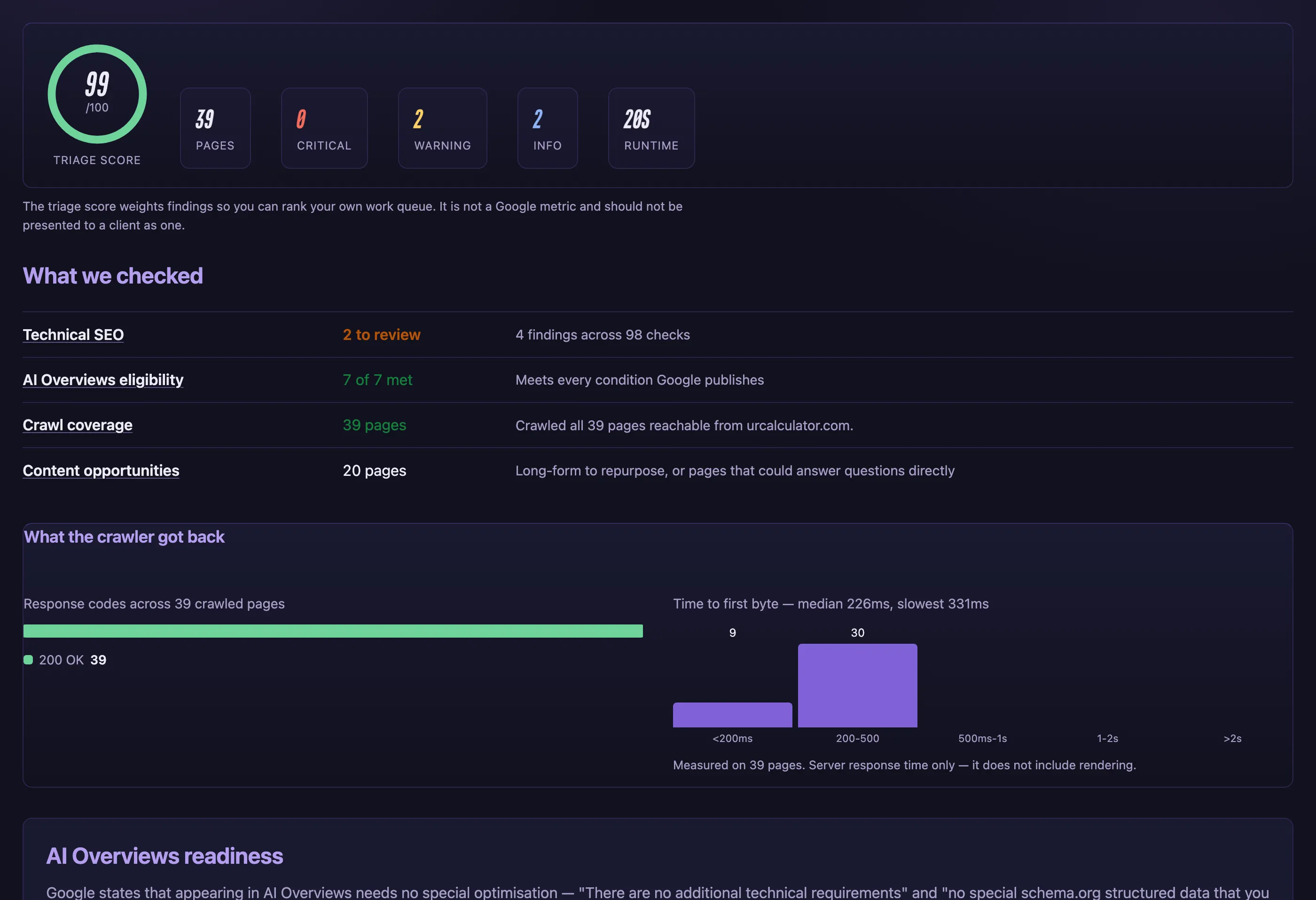Click 'Meets every condition Google publishes' text

[x=639, y=380]
